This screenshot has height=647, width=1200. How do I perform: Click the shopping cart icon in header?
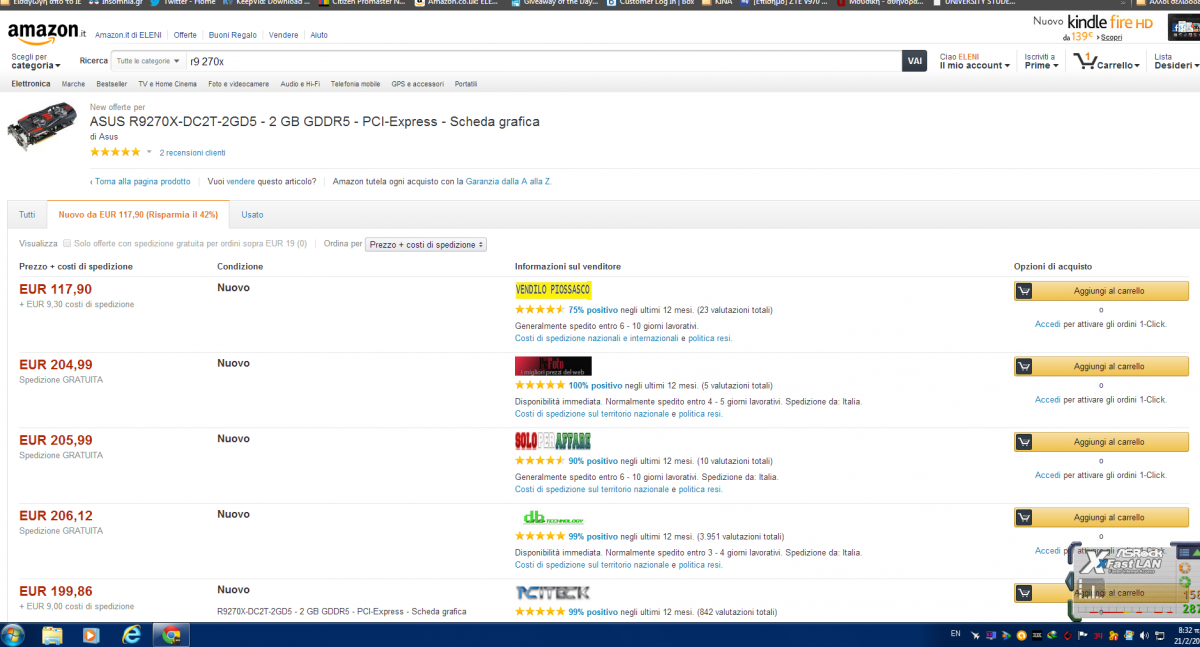(x=1084, y=60)
